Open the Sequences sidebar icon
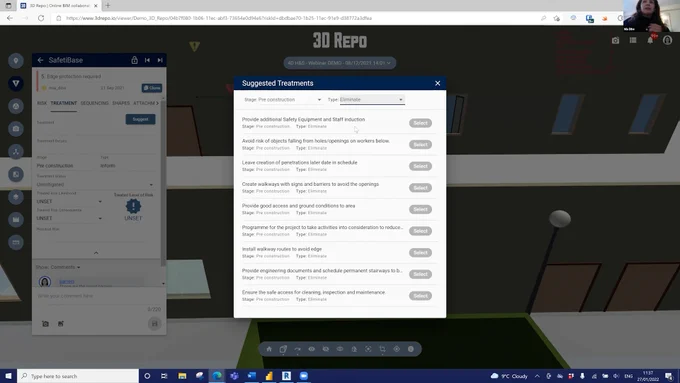Viewport: 680px width, 383px height. pyautogui.click(x=16, y=219)
